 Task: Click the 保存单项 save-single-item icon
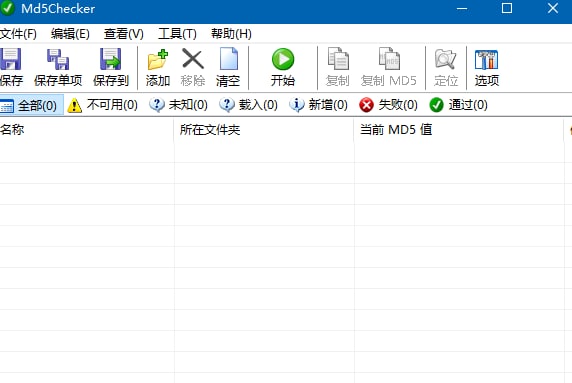[x=58, y=59]
